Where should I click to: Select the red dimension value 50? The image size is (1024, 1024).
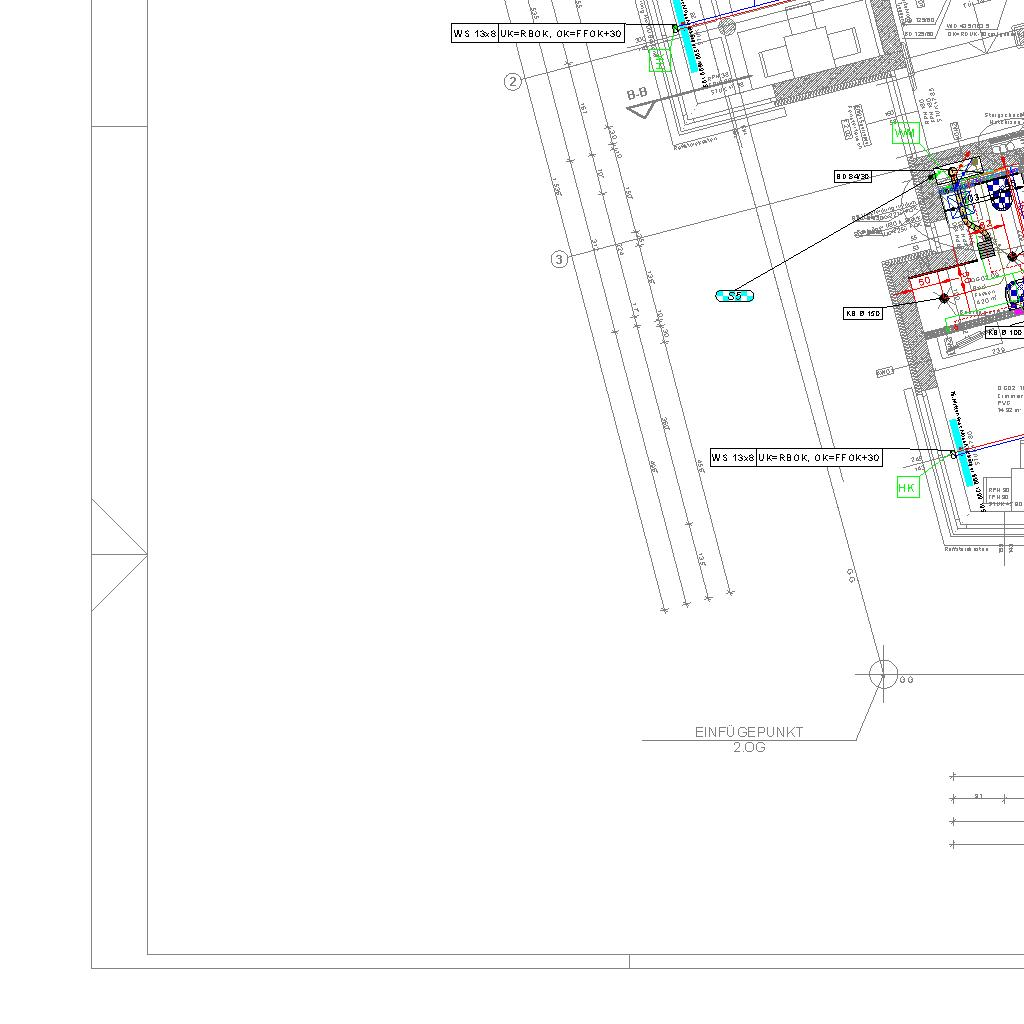924,281
